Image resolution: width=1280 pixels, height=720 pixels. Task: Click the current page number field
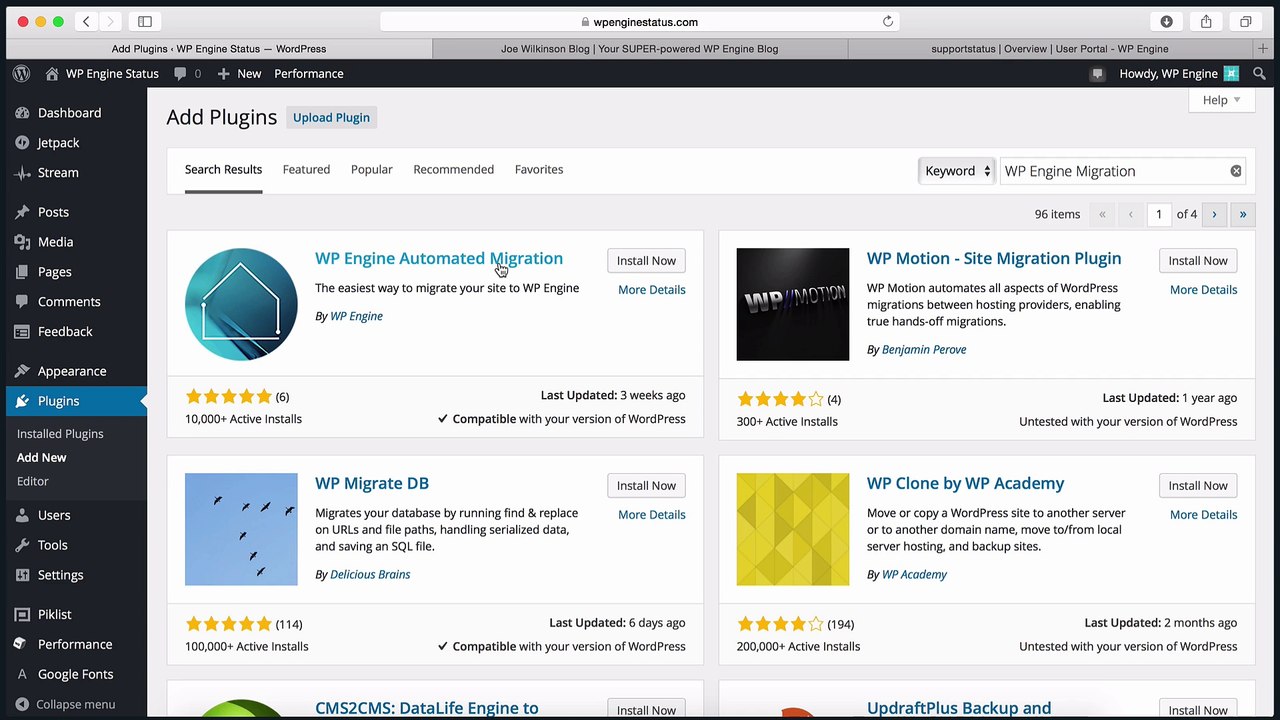pos(1159,214)
